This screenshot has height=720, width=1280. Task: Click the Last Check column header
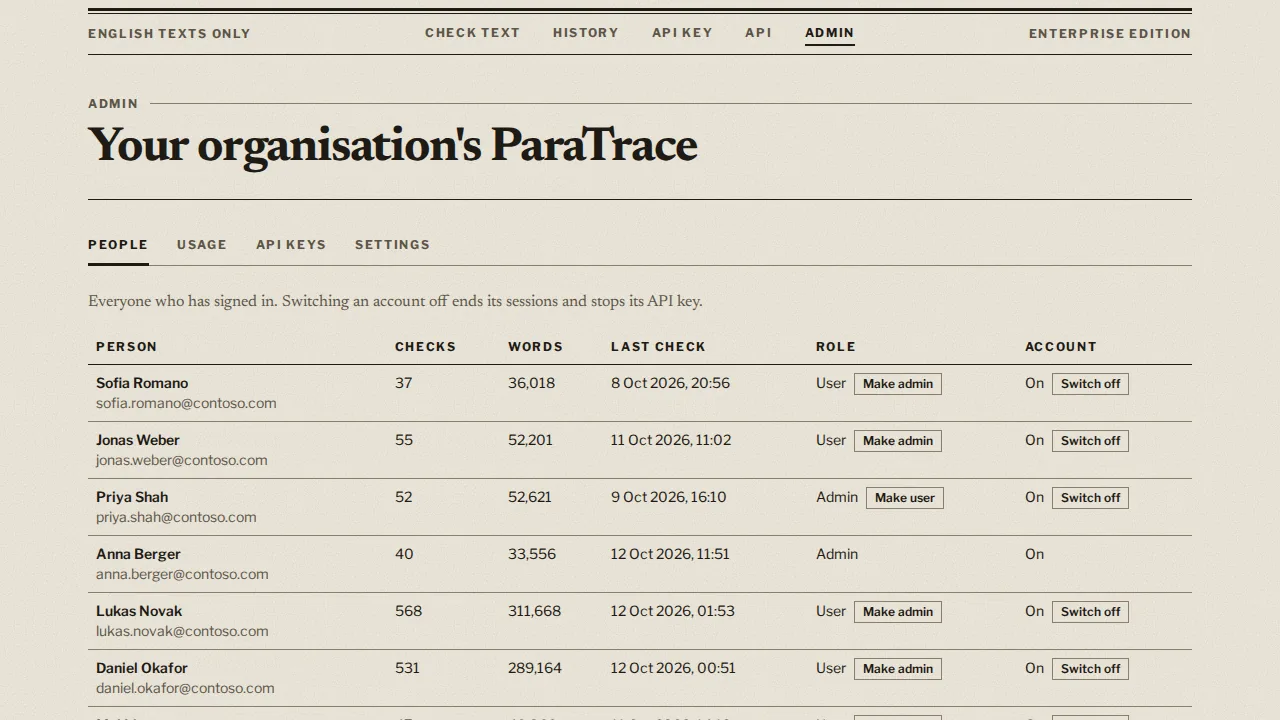point(659,347)
